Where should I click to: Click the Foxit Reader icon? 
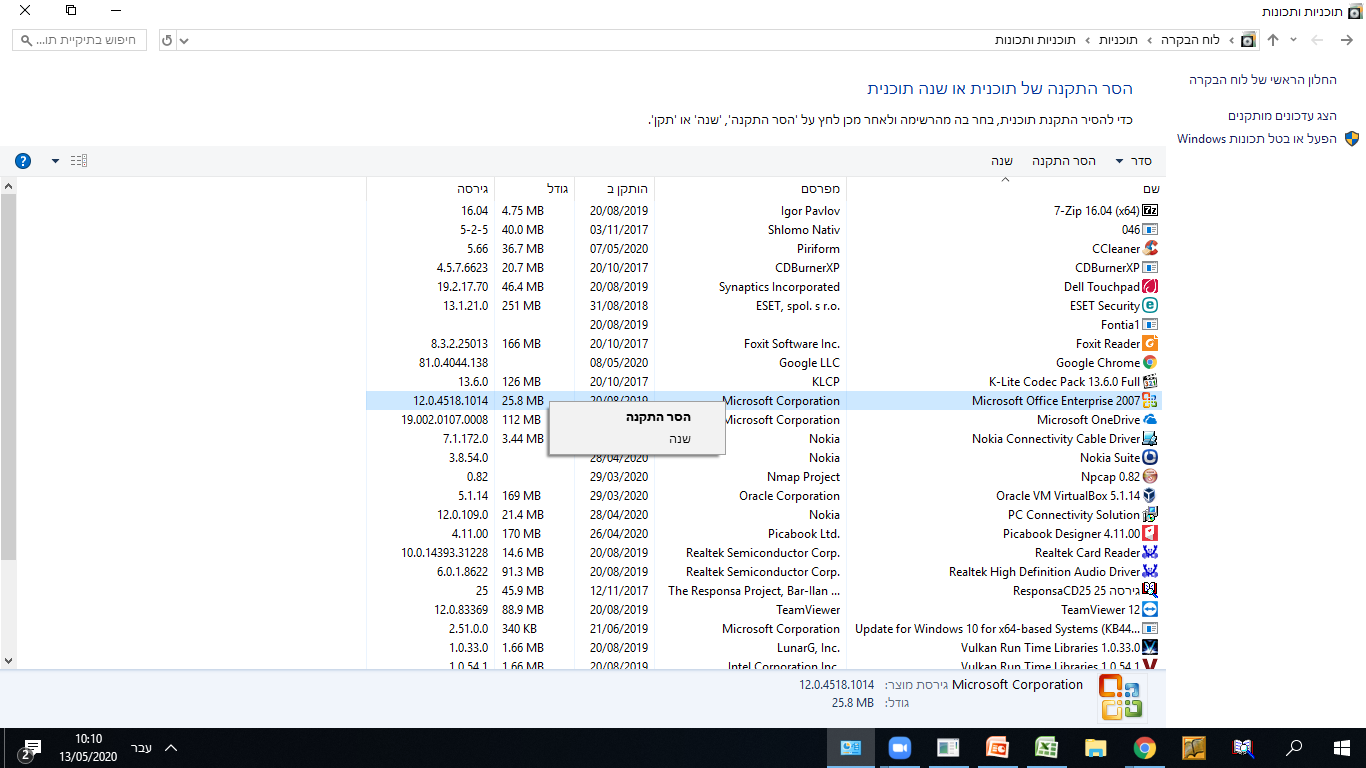point(1150,344)
